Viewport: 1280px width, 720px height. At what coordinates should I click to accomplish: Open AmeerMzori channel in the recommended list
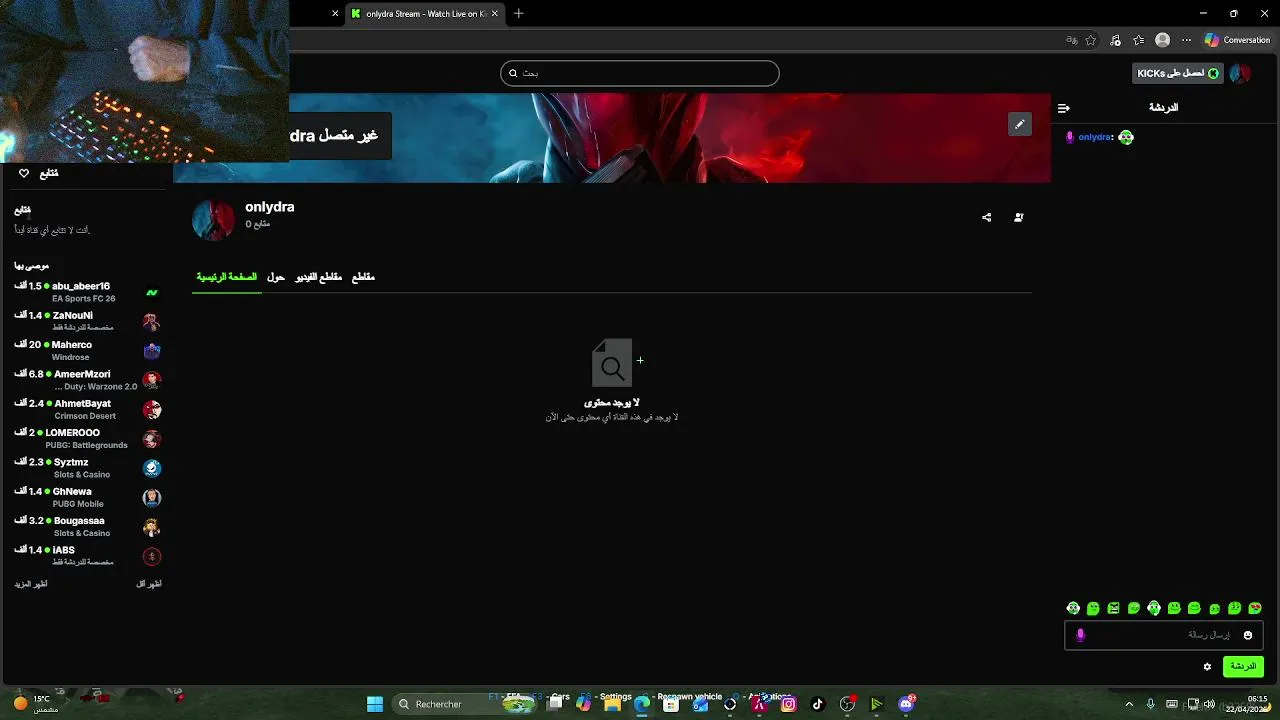coord(88,380)
